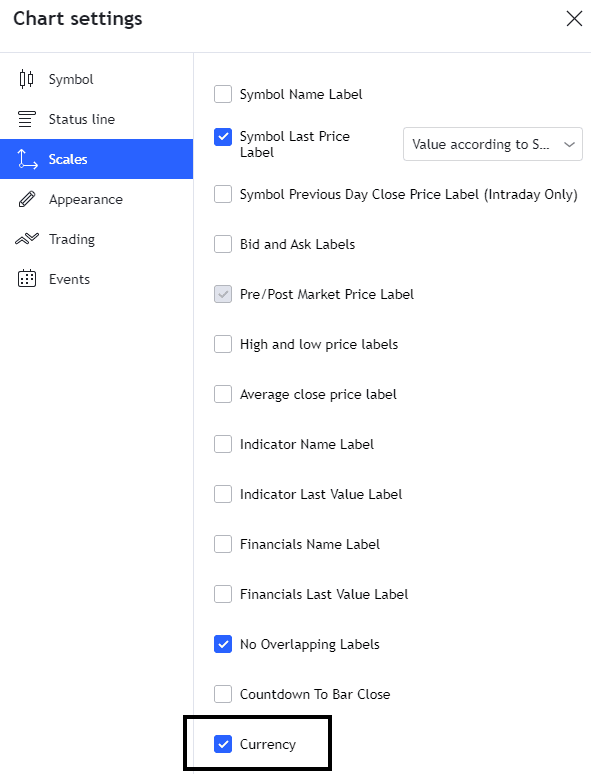Enable Indicator Last Value Label option
The width and height of the screenshot is (591, 774).
(223, 494)
